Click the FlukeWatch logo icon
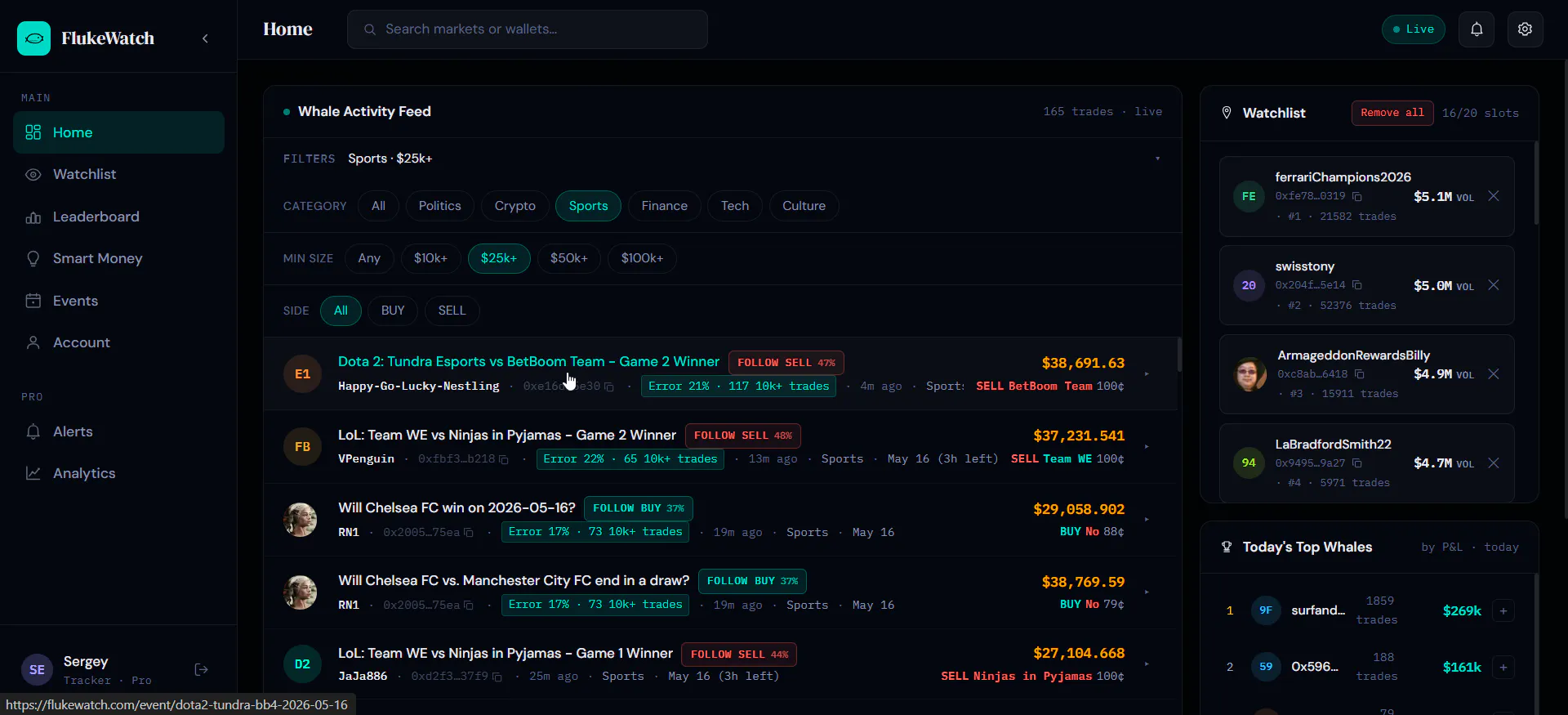This screenshot has height=715, width=1568. point(33,38)
